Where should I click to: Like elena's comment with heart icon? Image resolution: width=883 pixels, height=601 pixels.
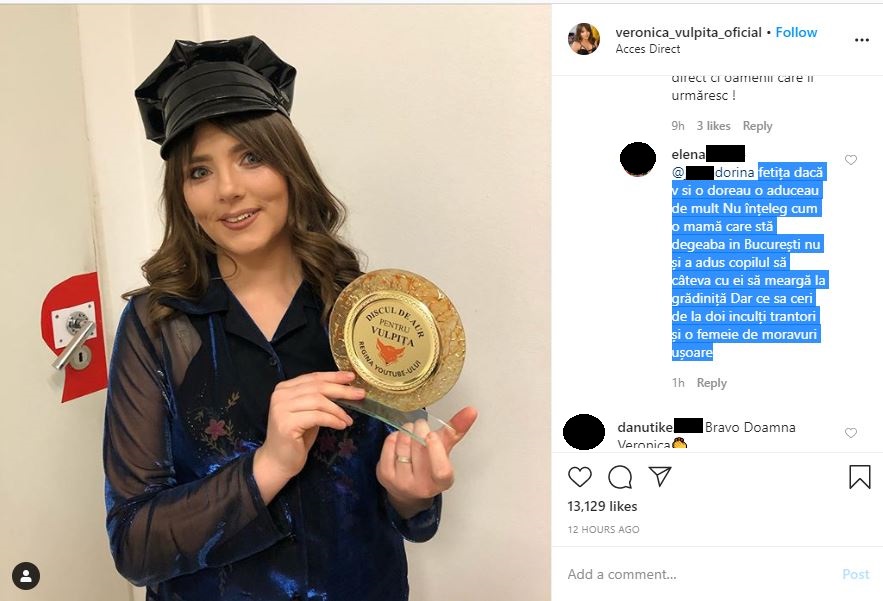coord(851,160)
